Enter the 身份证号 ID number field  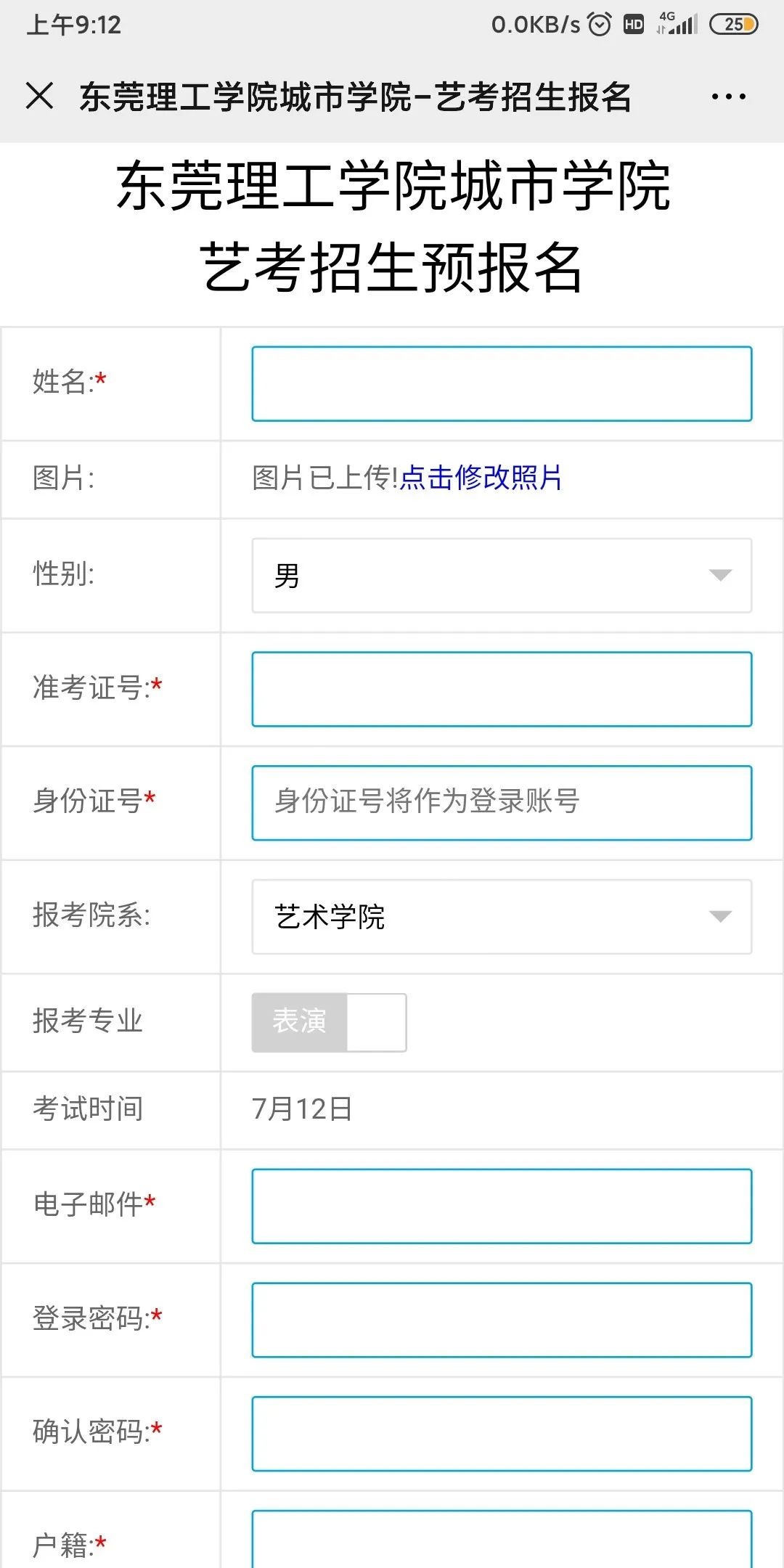[502, 803]
